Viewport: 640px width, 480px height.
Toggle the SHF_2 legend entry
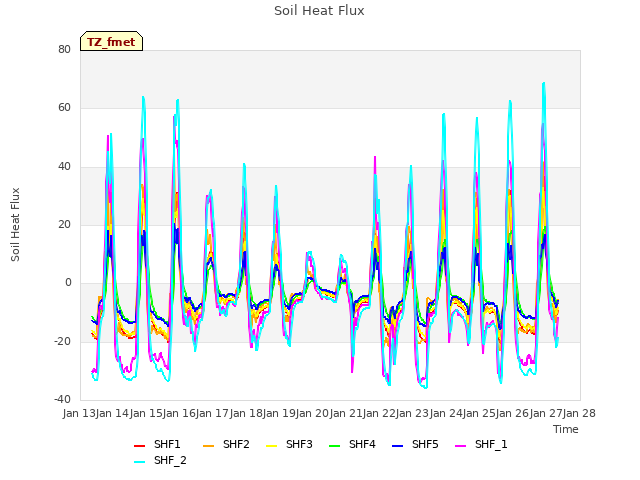click(x=160, y=460)
